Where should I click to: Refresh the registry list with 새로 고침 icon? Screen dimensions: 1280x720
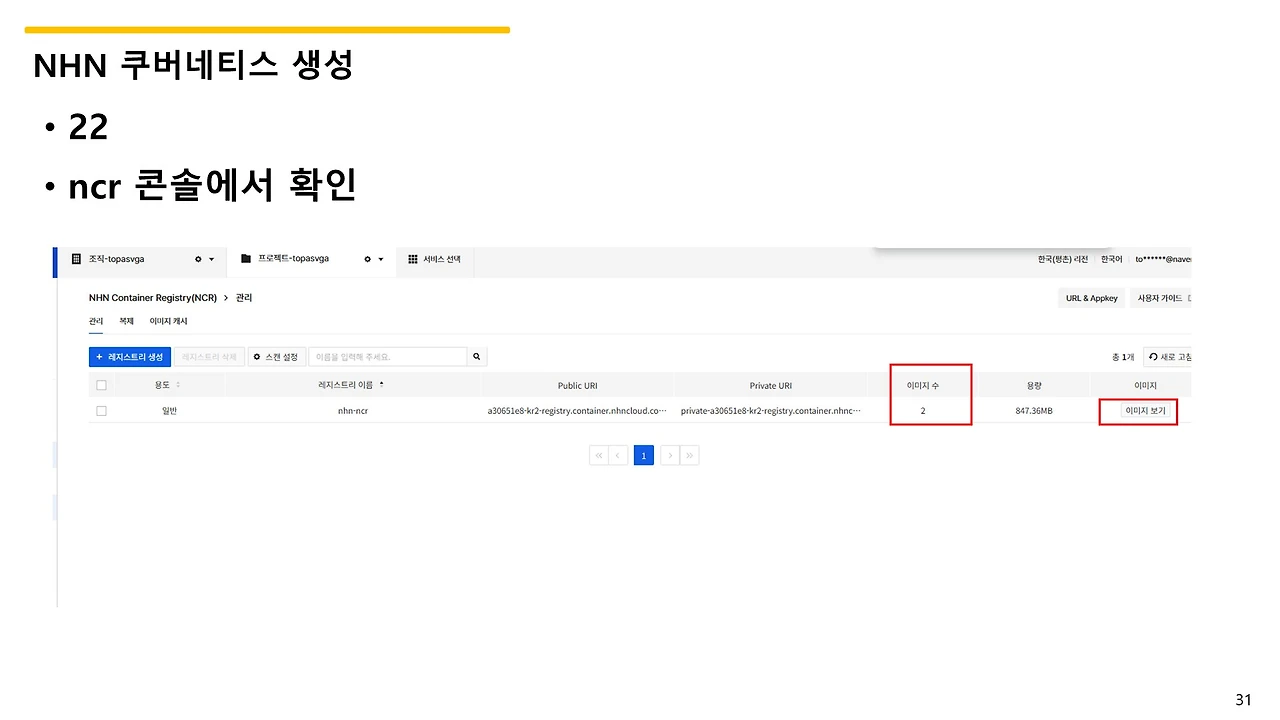click(x=1152, y=356)
